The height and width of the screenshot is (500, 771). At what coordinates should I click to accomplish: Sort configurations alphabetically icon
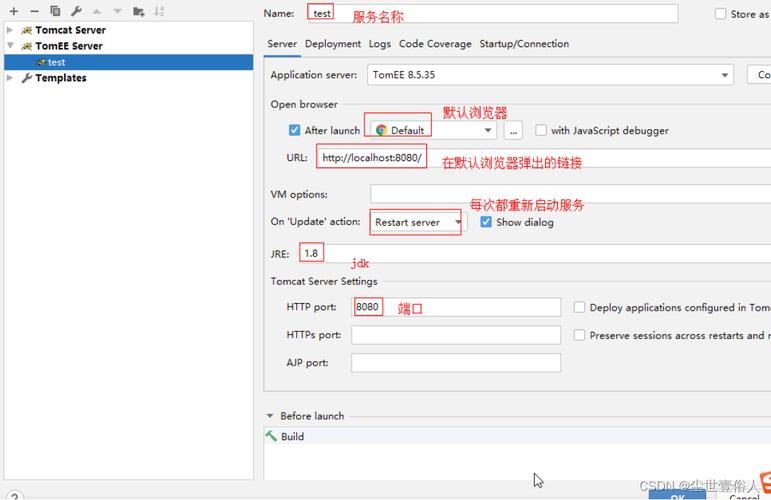(x=159, y=11)
